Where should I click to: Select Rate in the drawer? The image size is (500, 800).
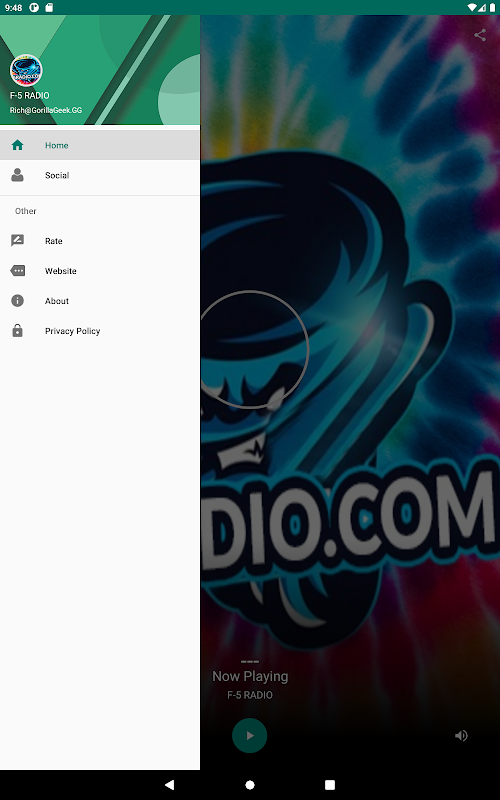pyautogui.click(x=99, y=241)
